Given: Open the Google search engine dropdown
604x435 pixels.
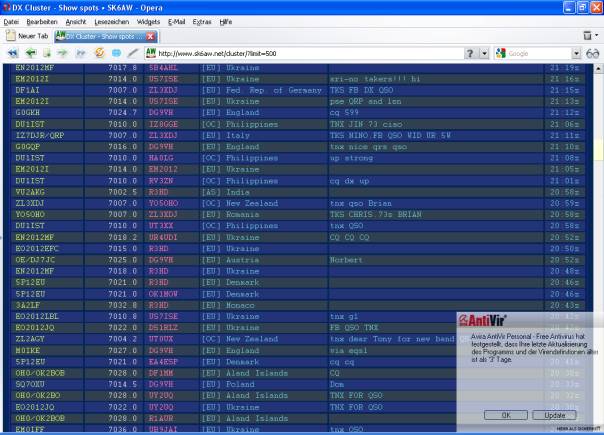Looking at the screenshot, I should (x=576, y=54).
